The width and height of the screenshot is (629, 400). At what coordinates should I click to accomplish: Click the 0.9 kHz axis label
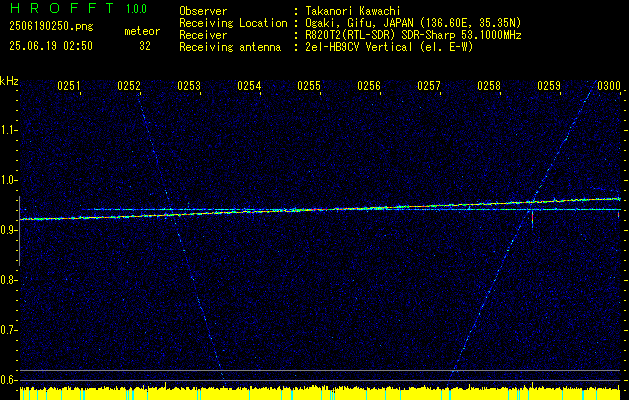[8, 230]
